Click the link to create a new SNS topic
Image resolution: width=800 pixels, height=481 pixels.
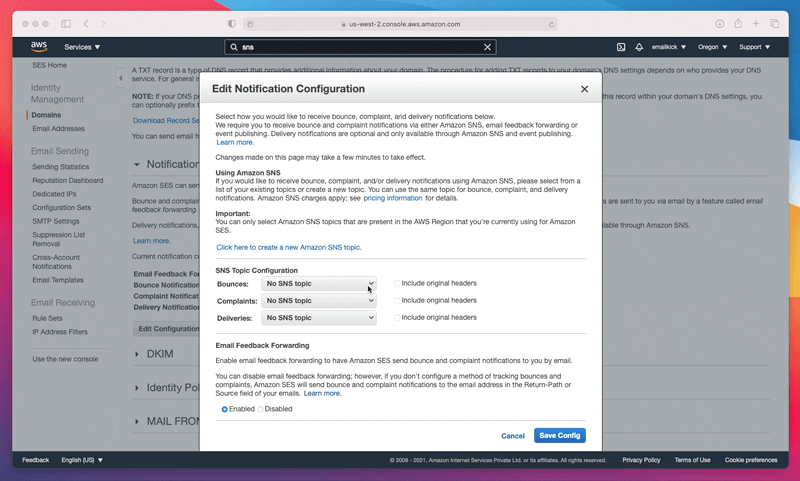[x=289, y=247]
